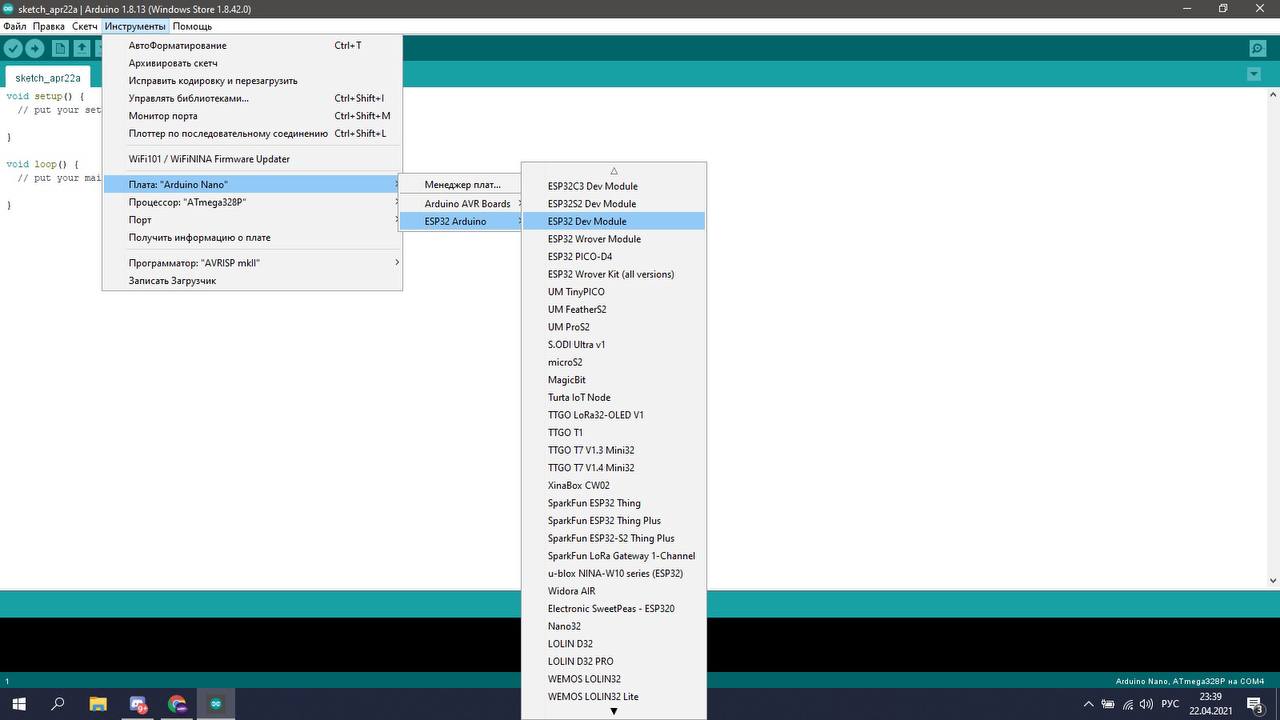Click the volume speaker tray icon
Image resolution: width=1280 pixels, height=720 pixels.
pyautogui.click(x=1147, y=704)
